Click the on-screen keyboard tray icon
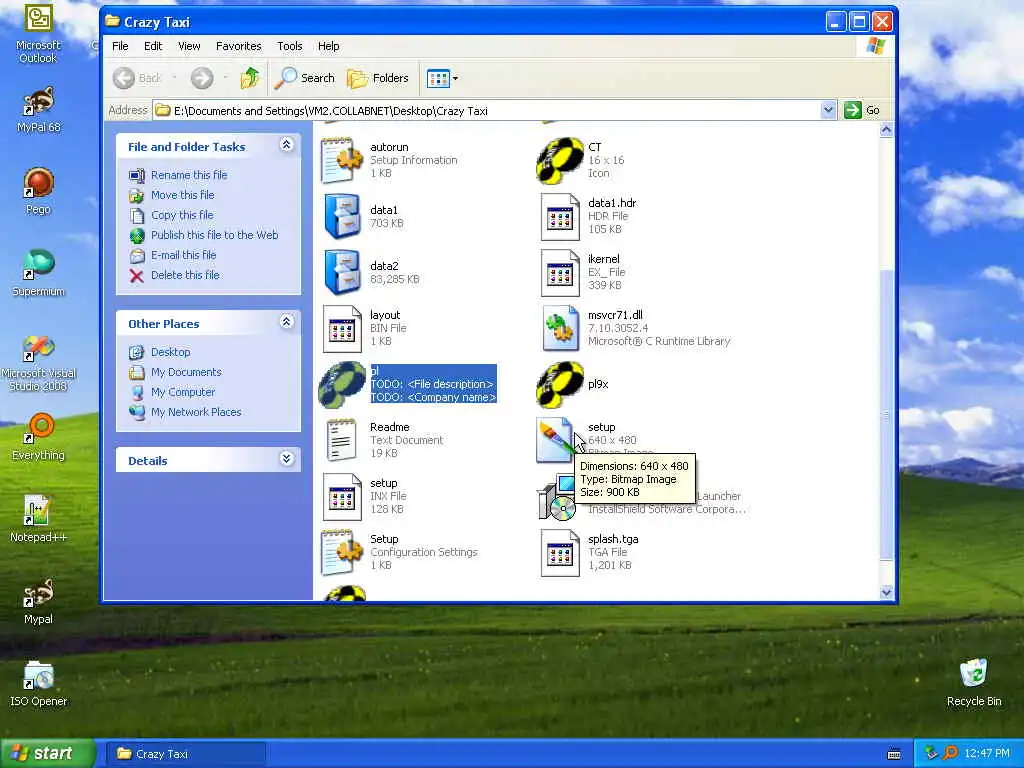This screenshot has height=768, width=1024. tap(894, 754)
